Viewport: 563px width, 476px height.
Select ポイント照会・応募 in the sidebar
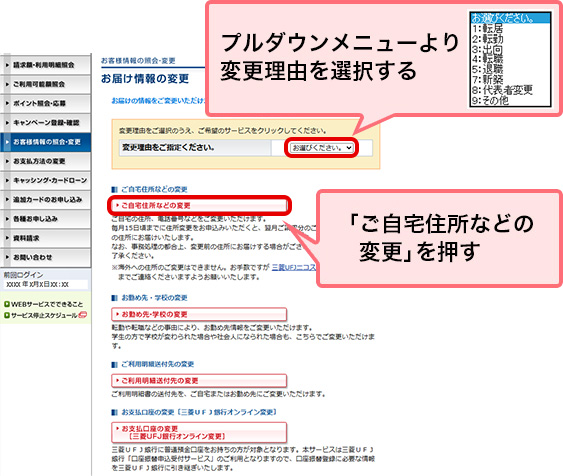click(x=45, y=103)
